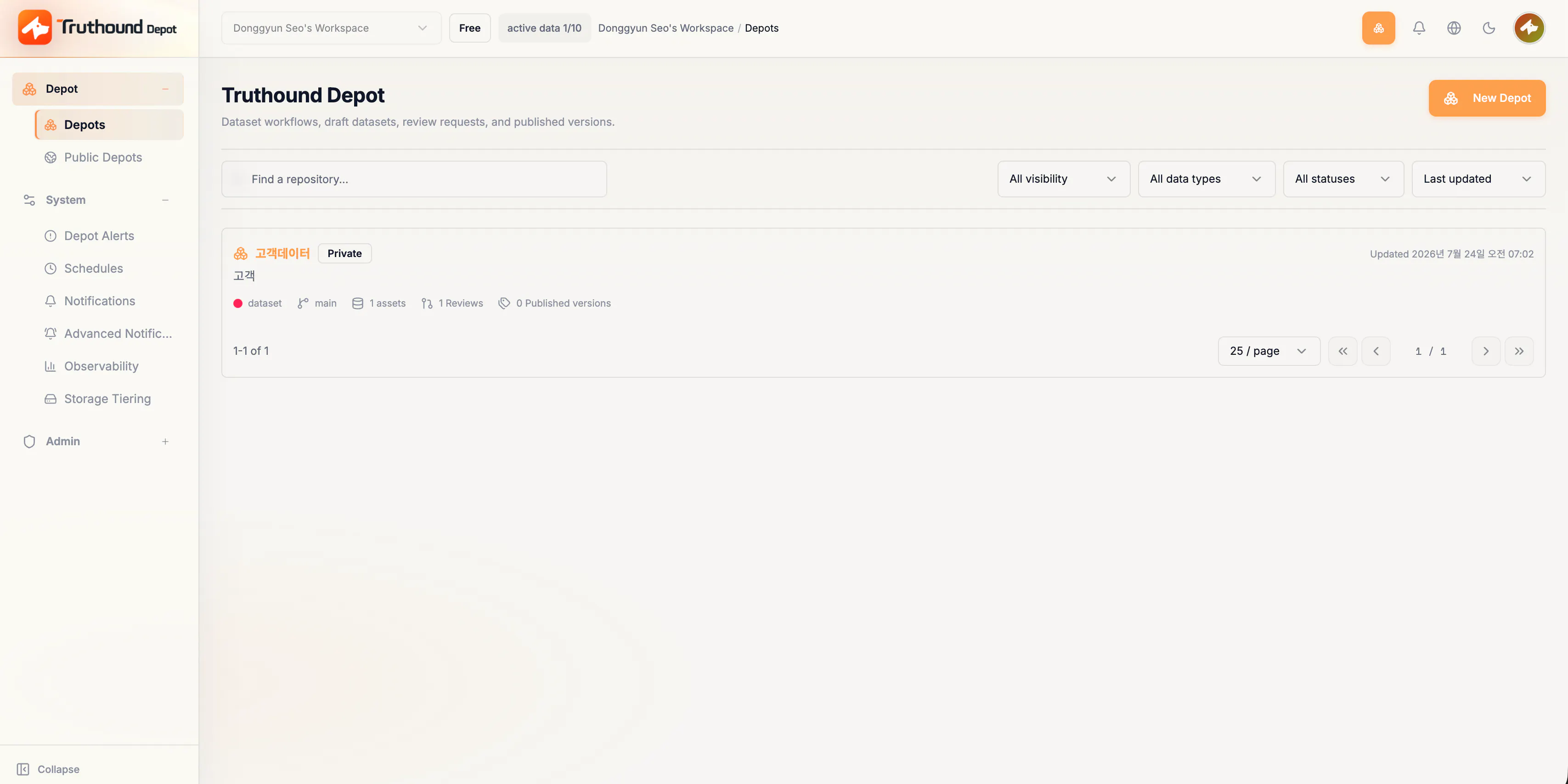
Task: Open the 고객데이터 repository link
Action: click(282, 254)
